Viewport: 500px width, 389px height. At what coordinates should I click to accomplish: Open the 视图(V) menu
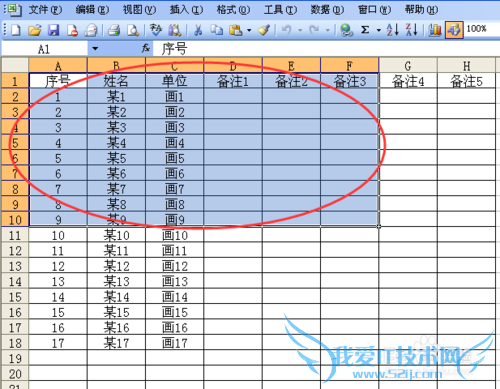pyautogui.click(x=139, y=10)
